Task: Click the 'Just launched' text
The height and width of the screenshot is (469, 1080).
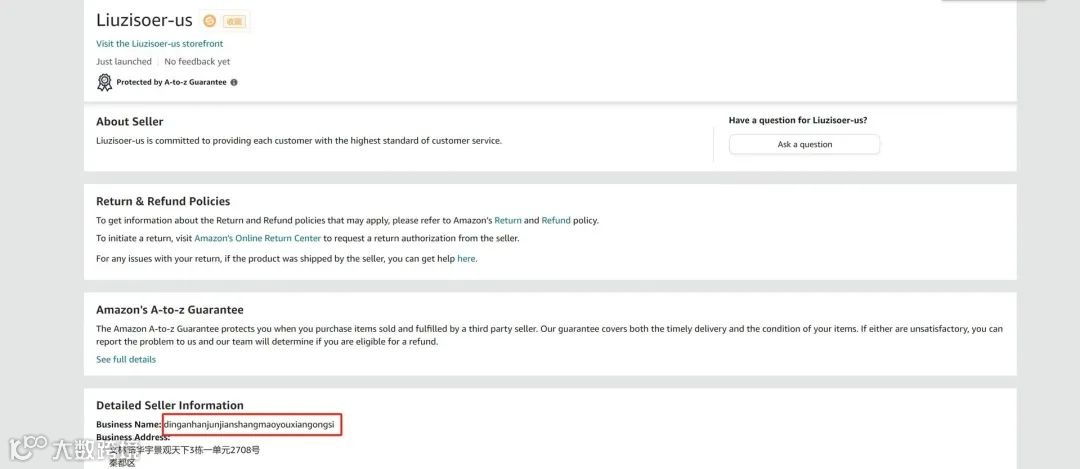Action: pyautogui.click(x=124, y=61)
